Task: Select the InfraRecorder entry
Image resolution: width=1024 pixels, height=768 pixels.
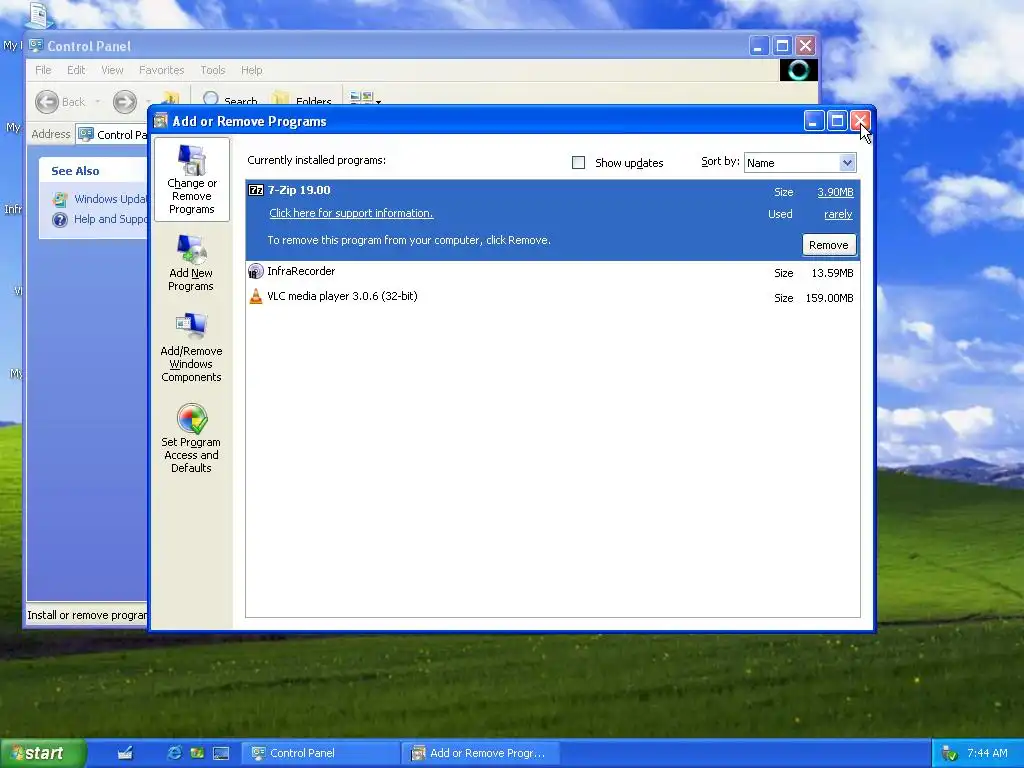Action: tap(552, 272)
